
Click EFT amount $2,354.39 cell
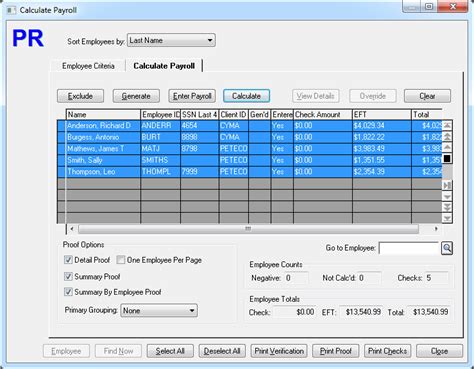pyautogui.click(x=382, y=172)
